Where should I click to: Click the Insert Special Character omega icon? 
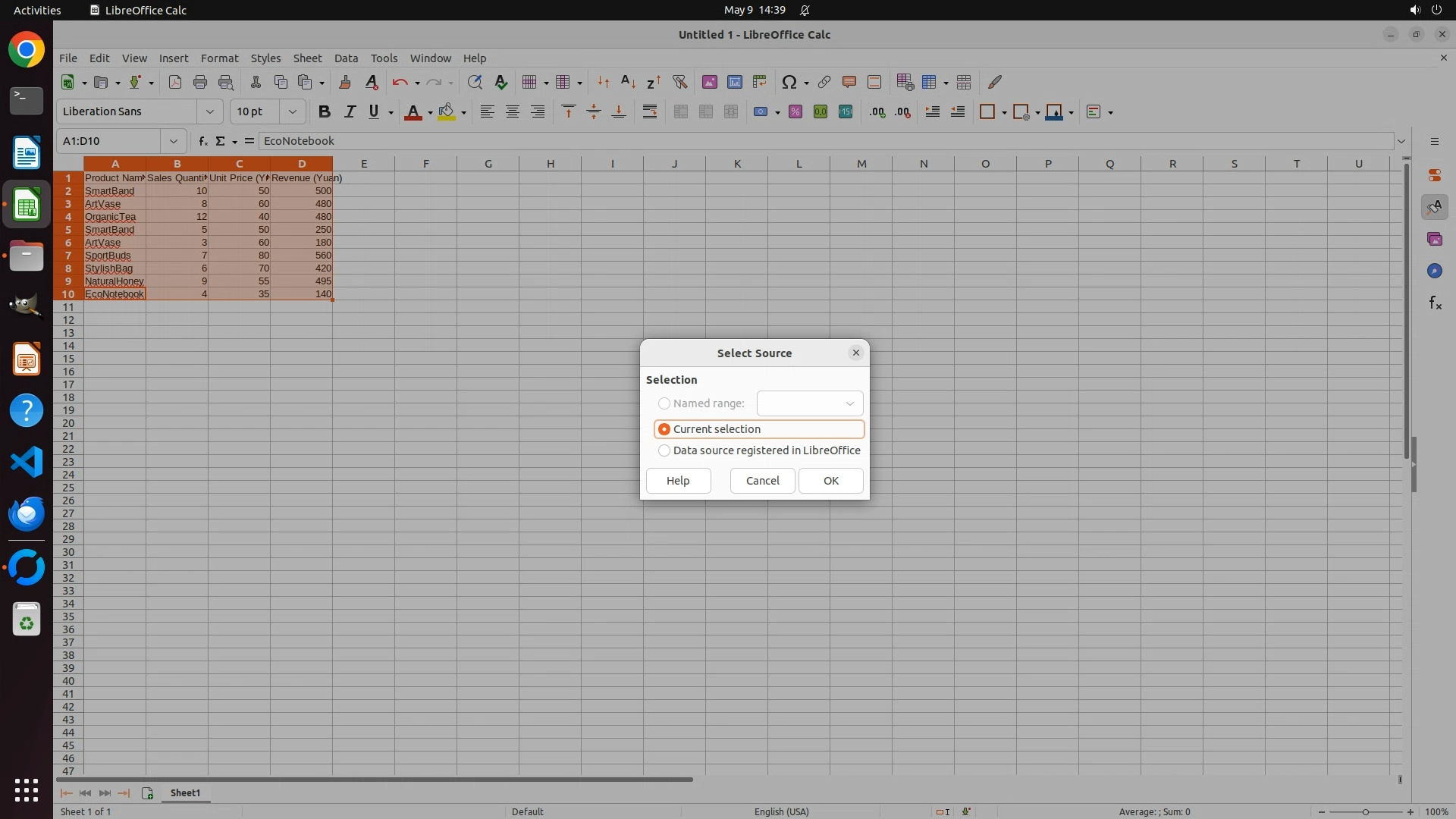(x=789, y=82)
